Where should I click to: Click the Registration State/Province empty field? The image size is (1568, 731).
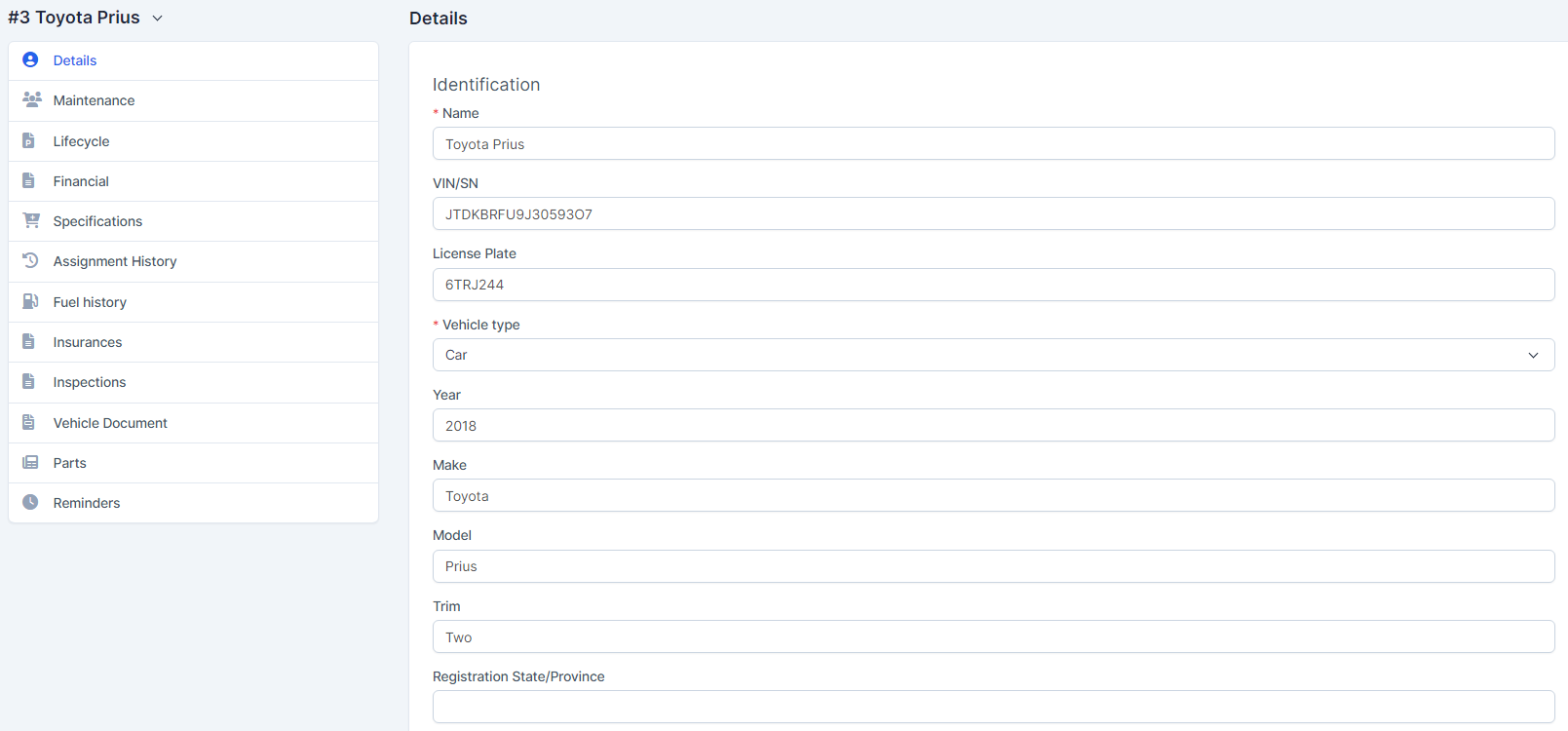[x=993, y=707]
